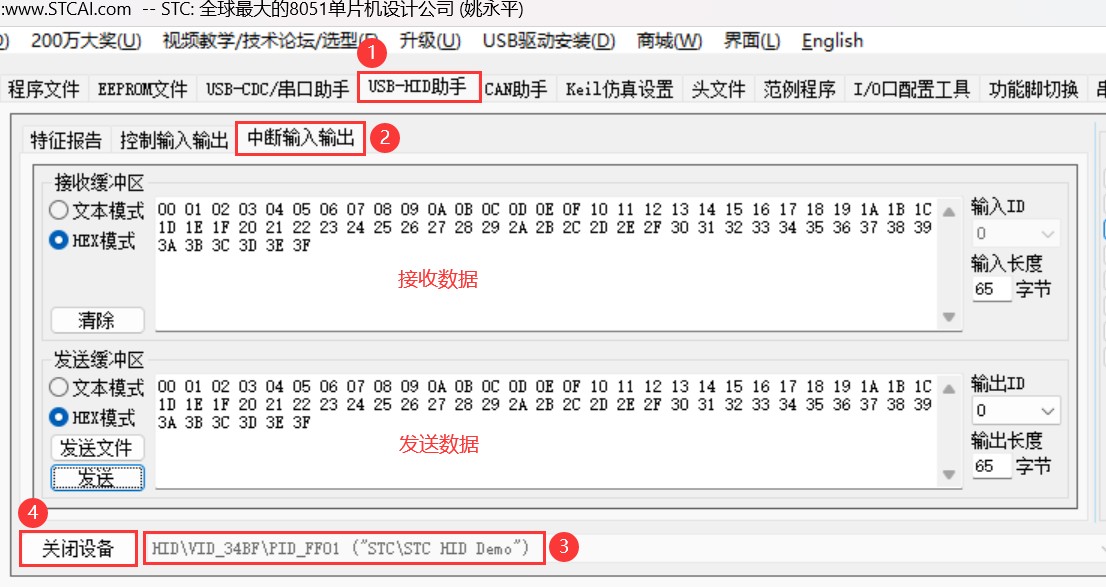
Task: Choose HEX模式 for the receive buffer
Action: [x=92, y=241]
